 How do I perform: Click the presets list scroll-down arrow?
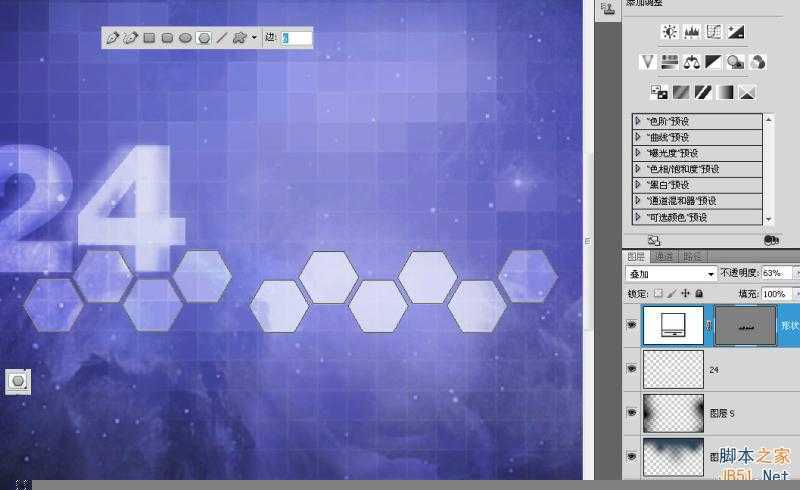pos(769,219)
